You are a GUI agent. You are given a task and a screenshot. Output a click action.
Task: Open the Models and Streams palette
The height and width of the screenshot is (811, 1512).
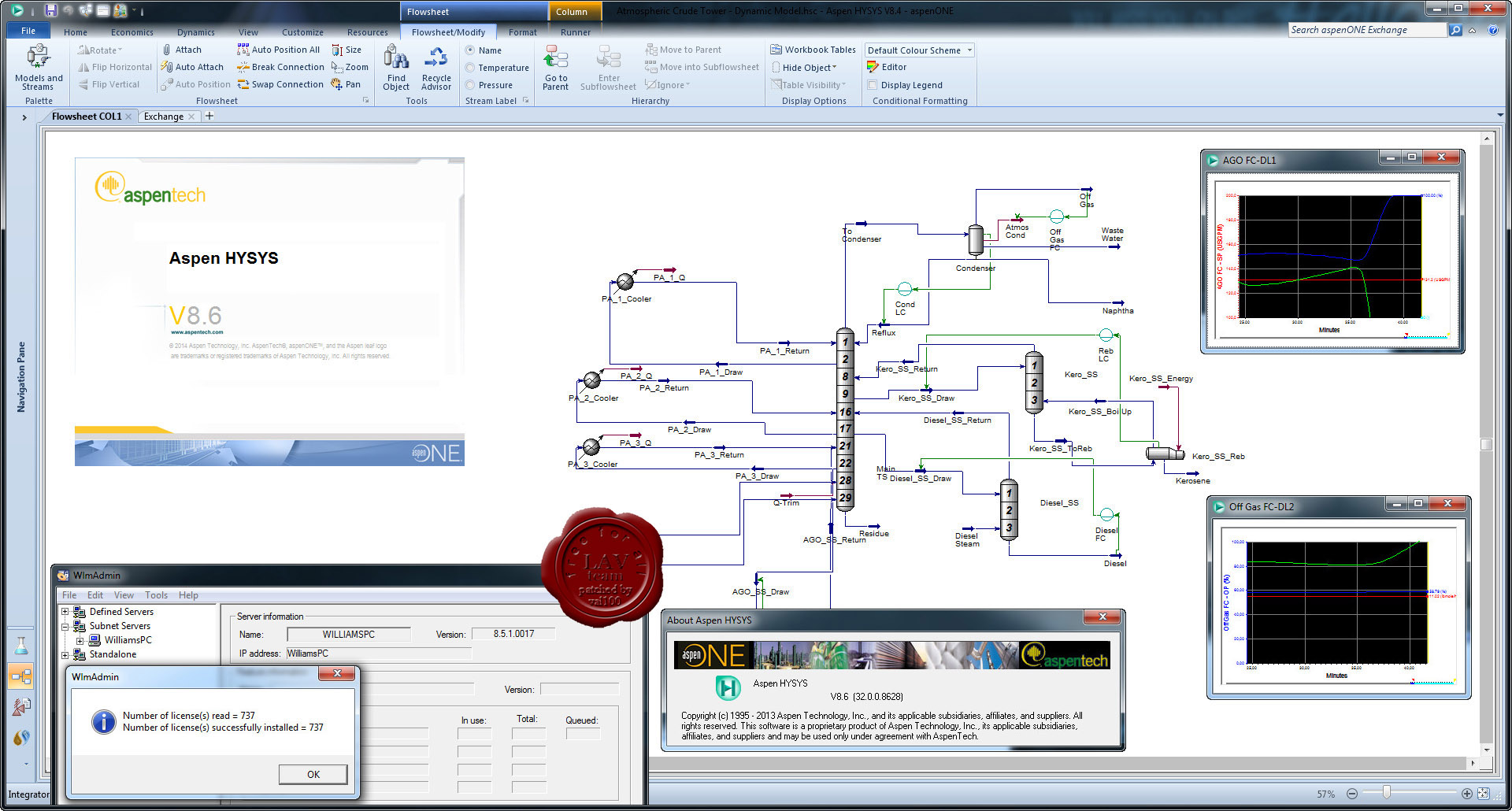(x=39, y=68)
